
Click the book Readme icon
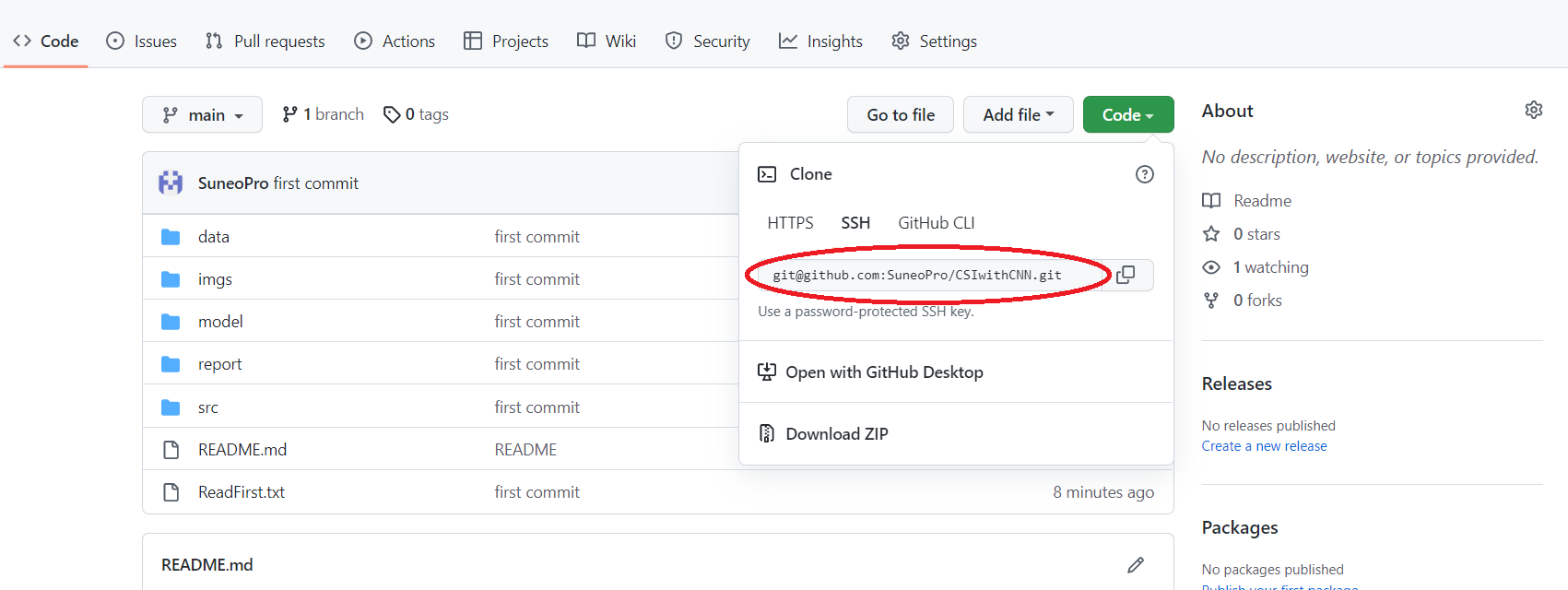click(1211, 201)
